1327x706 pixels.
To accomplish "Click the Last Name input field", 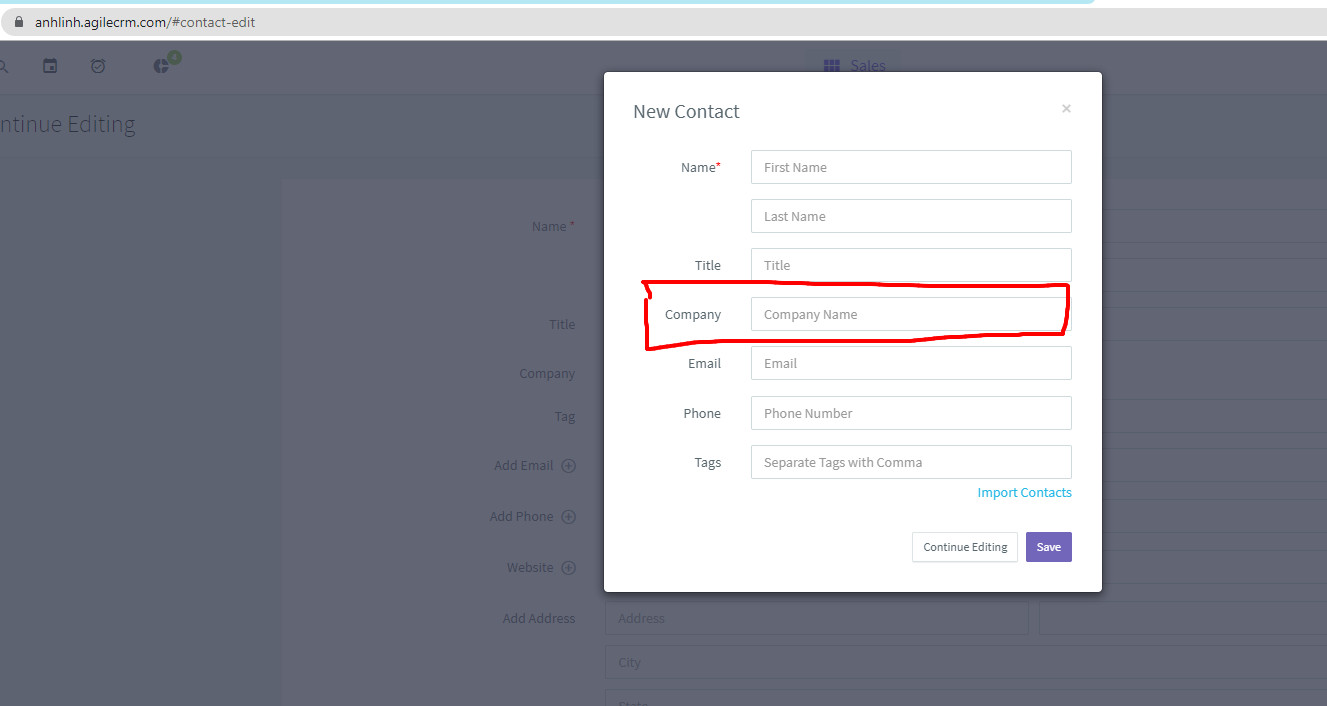I will (911, 216).
